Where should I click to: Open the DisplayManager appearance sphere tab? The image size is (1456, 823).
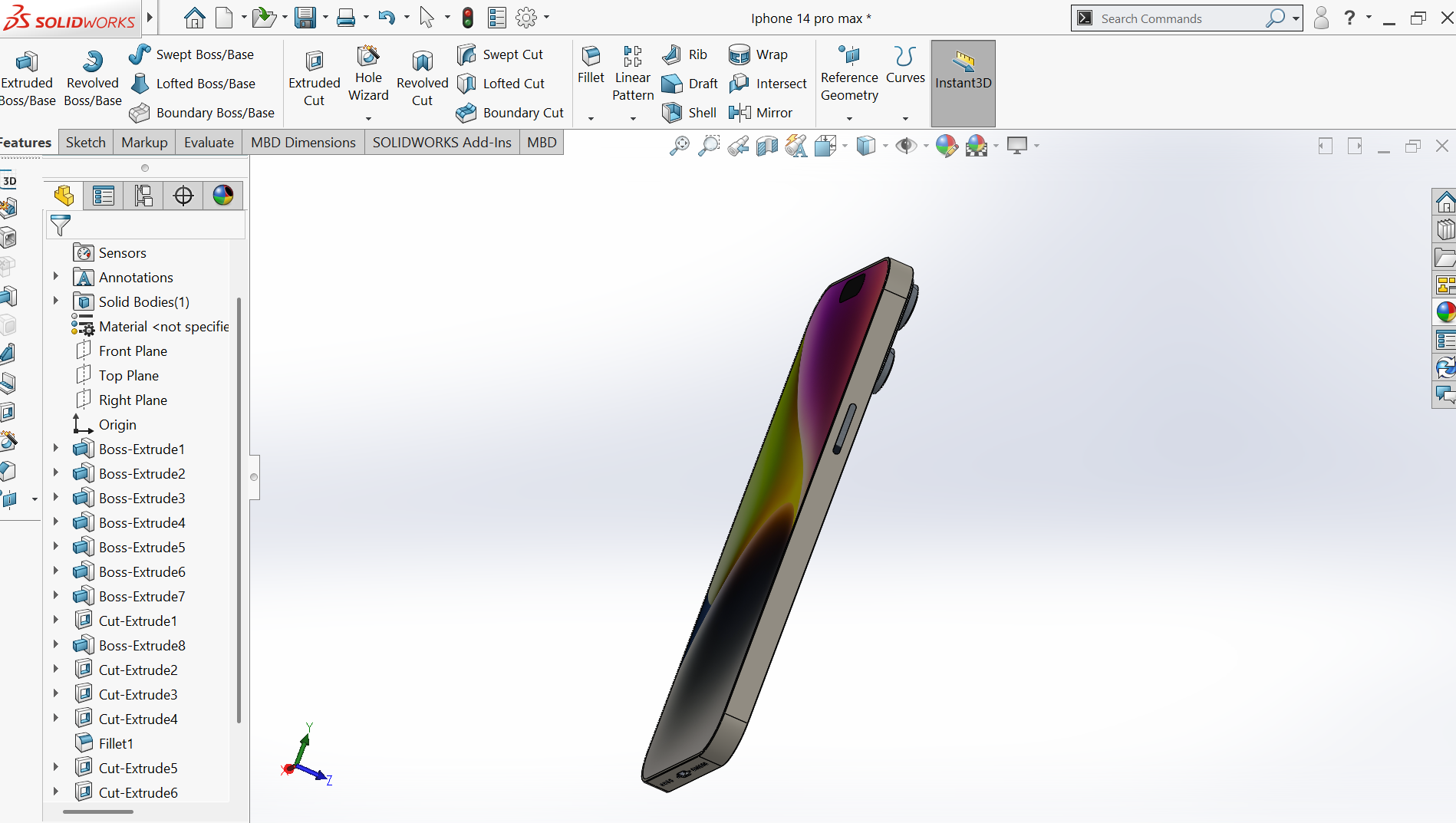pos(223,196)
